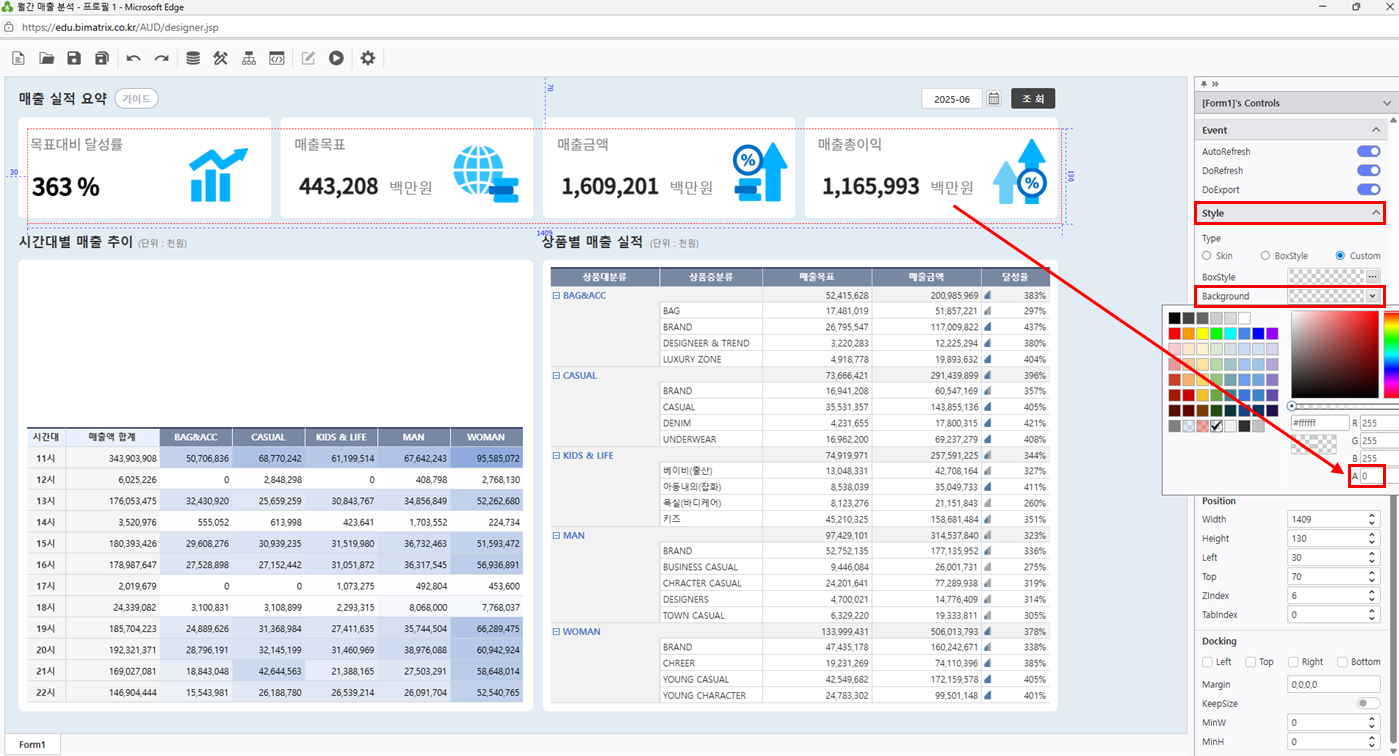The image size is (1399, 756).
Task: Select the Skin type radio button
Action: [x=1207, y=256]
